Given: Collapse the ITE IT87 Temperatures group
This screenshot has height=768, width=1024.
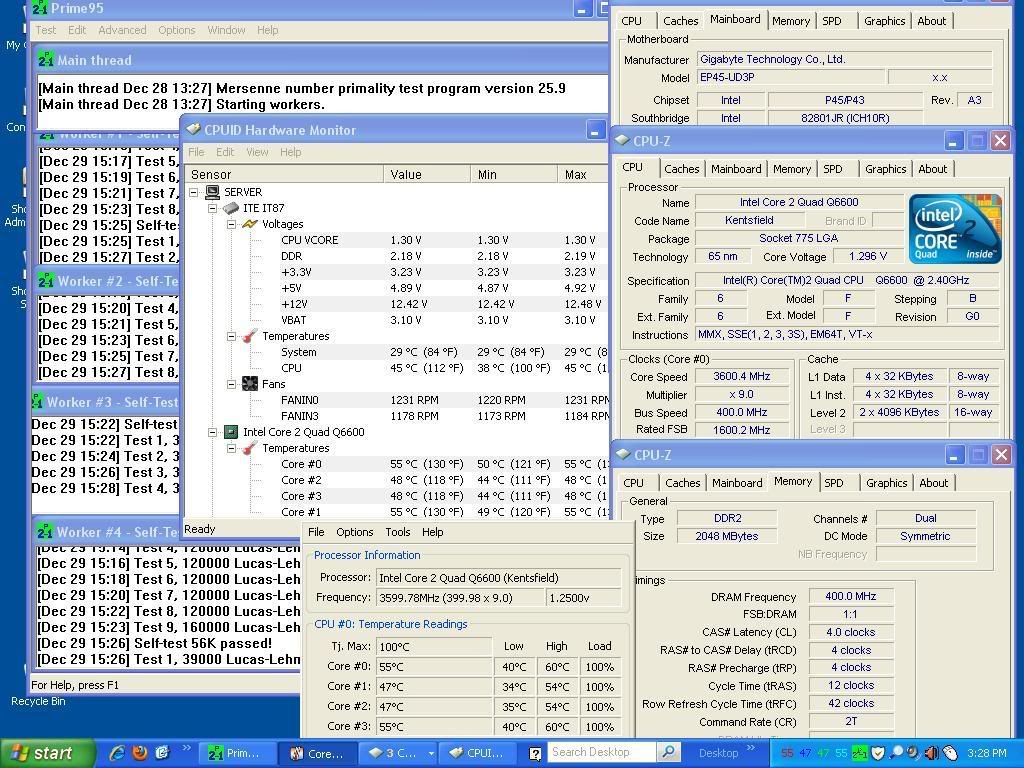Looking at the screenshot, I should click(x=231, y=336).
